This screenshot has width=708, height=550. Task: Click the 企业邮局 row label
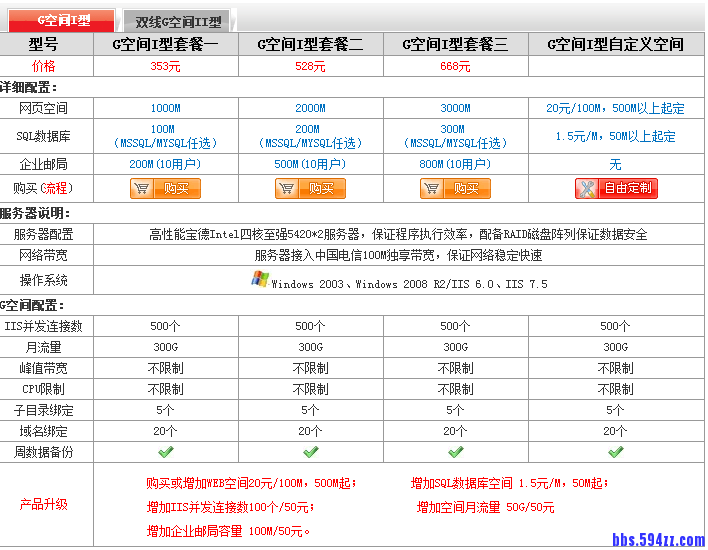coord(43,164)
